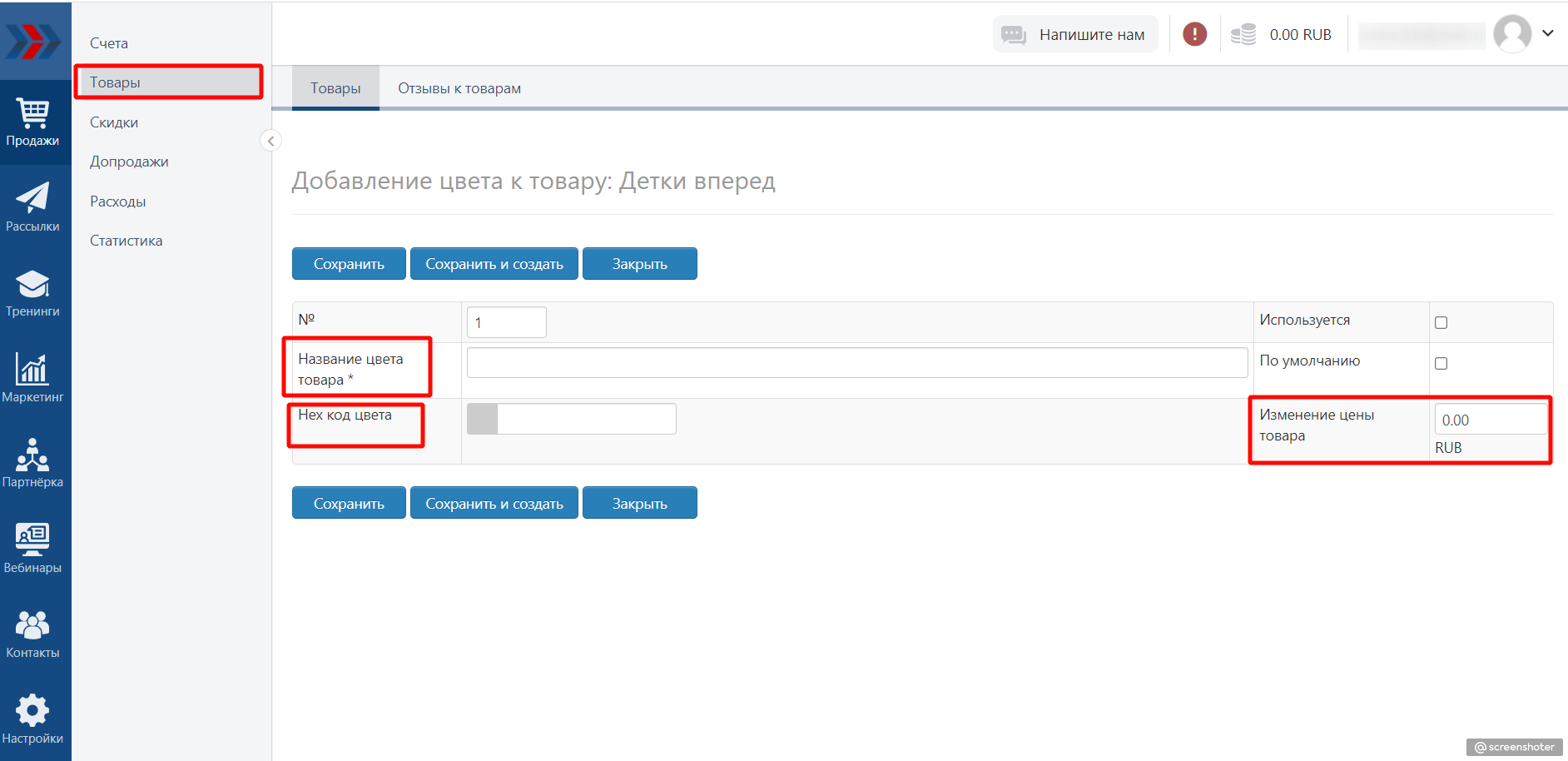Focus the Название цвета товара input field
The image size is (1568, 761).
click(x=856, y=363)
